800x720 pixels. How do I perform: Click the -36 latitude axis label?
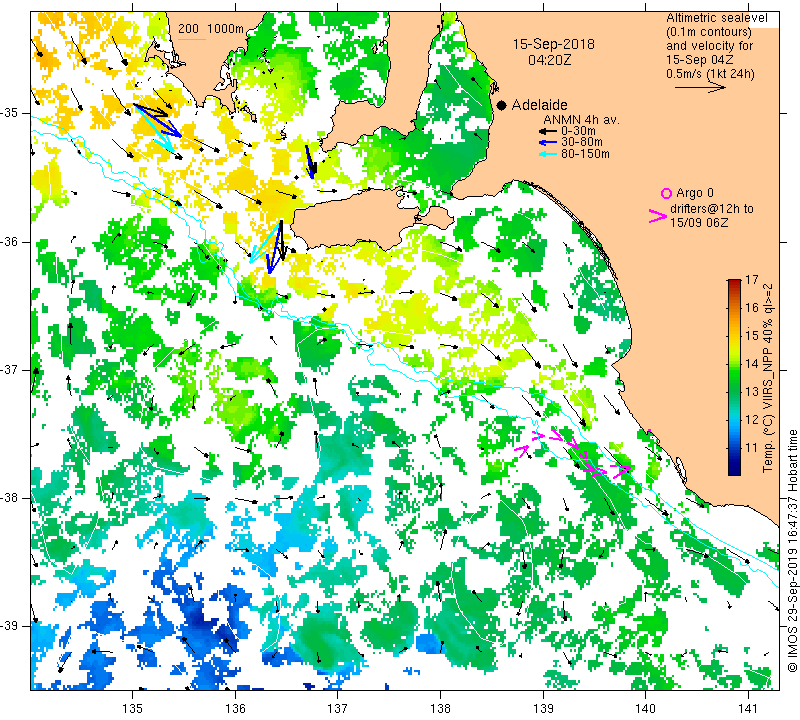point(9,241)
